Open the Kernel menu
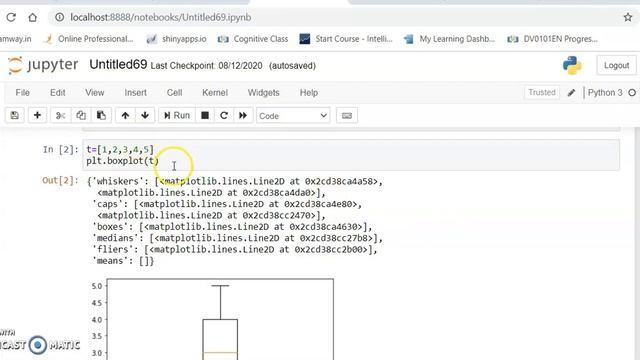 (215, 93)
